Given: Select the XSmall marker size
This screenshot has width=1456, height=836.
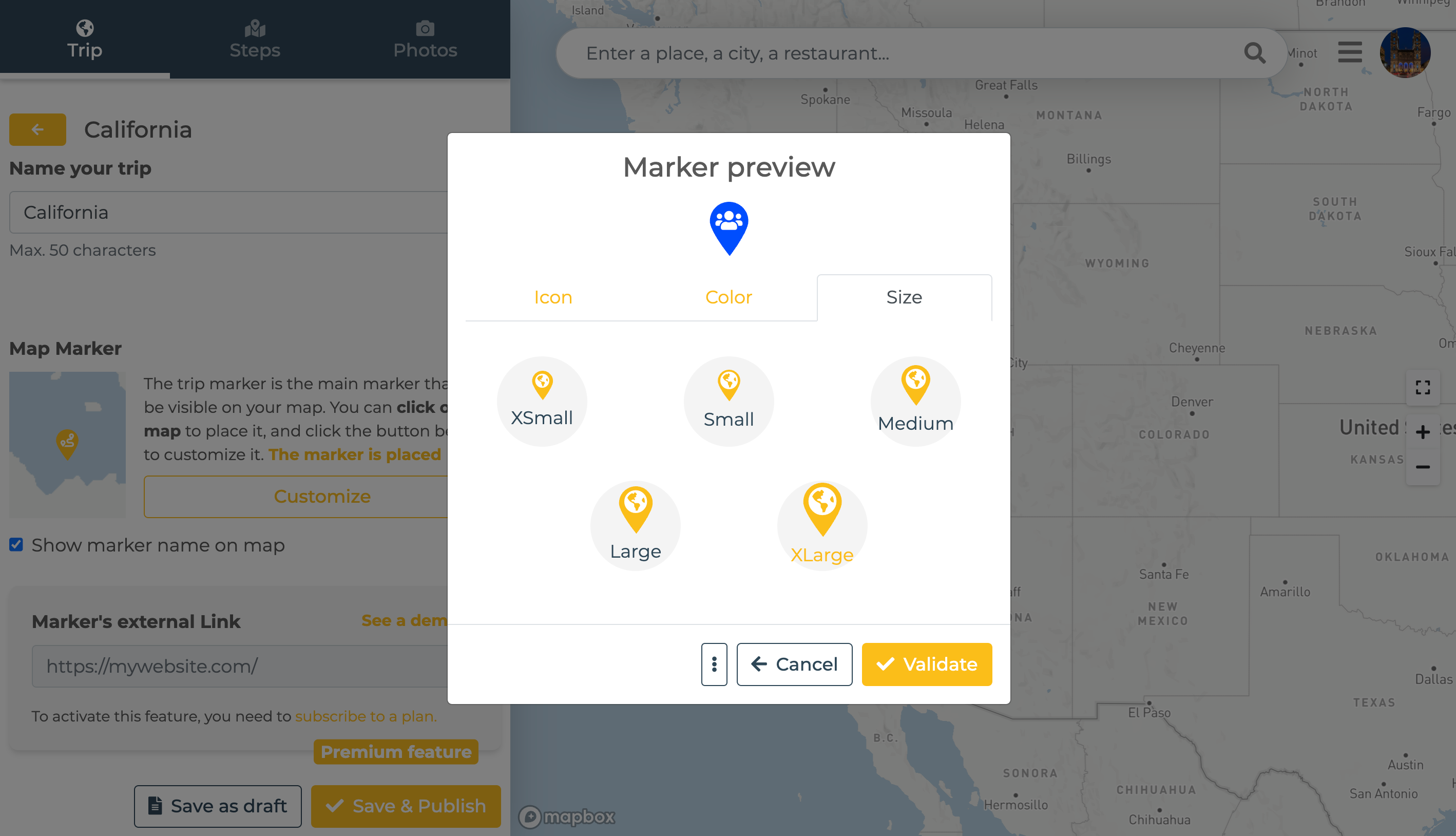Looking at the screenshot, I should point(541,401).
